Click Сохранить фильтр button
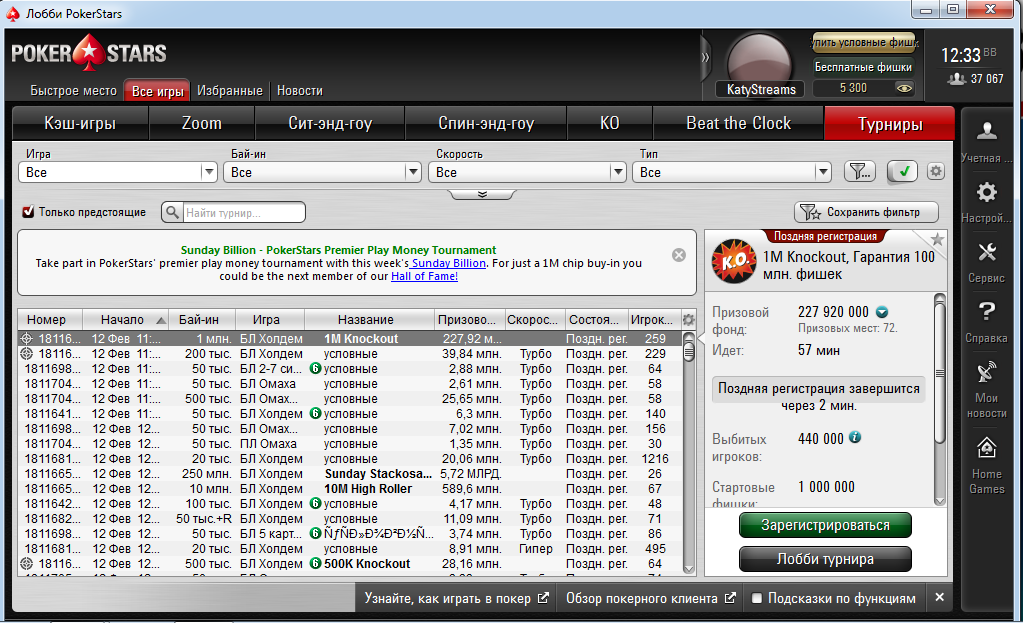Viewport: 1023px width, 623px height. tap(866, 212)
